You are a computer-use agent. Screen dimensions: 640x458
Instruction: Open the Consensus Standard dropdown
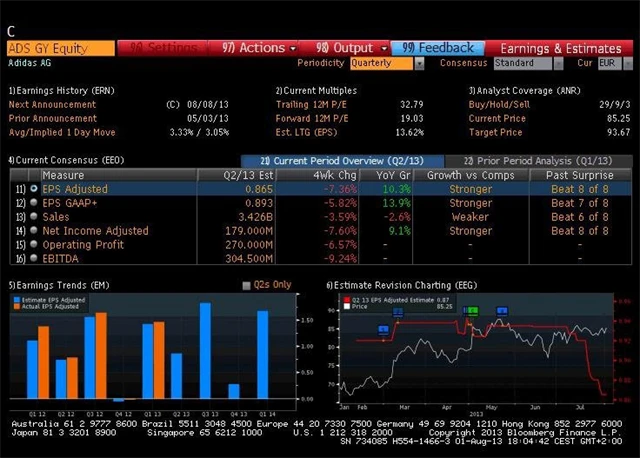529,63
